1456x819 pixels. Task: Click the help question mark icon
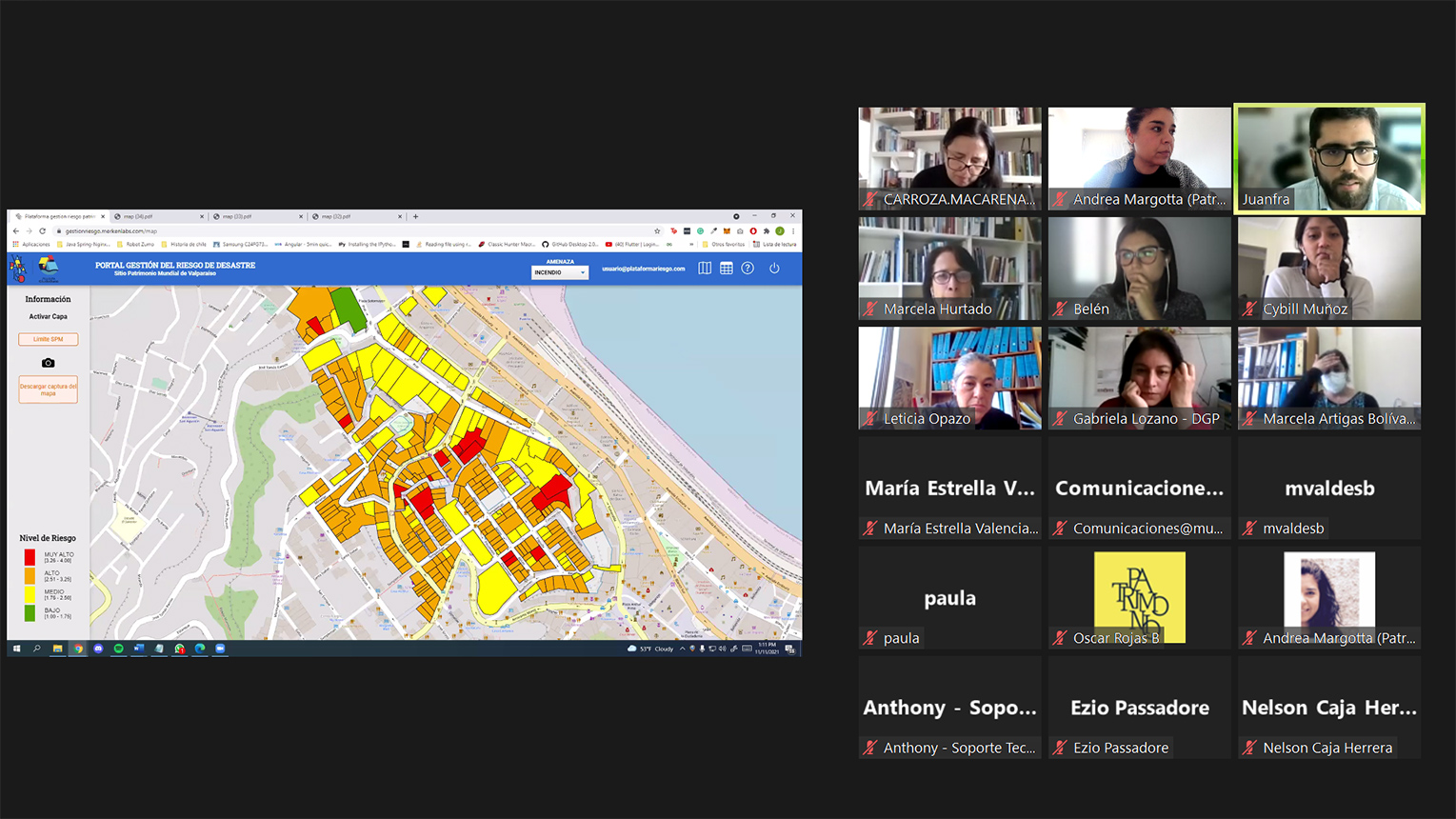point(748,269)
